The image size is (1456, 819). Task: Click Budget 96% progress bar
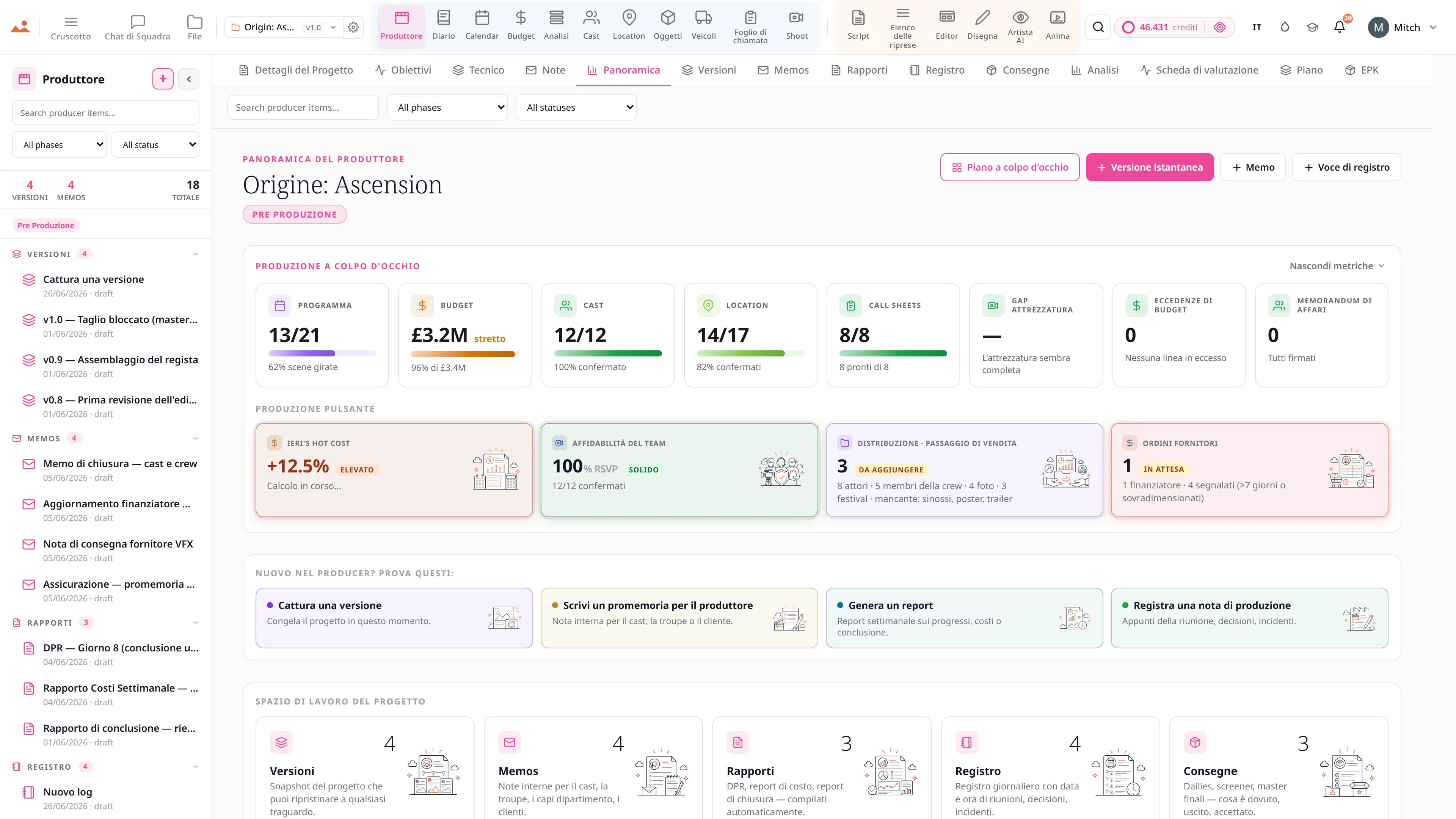click(464, 355)
